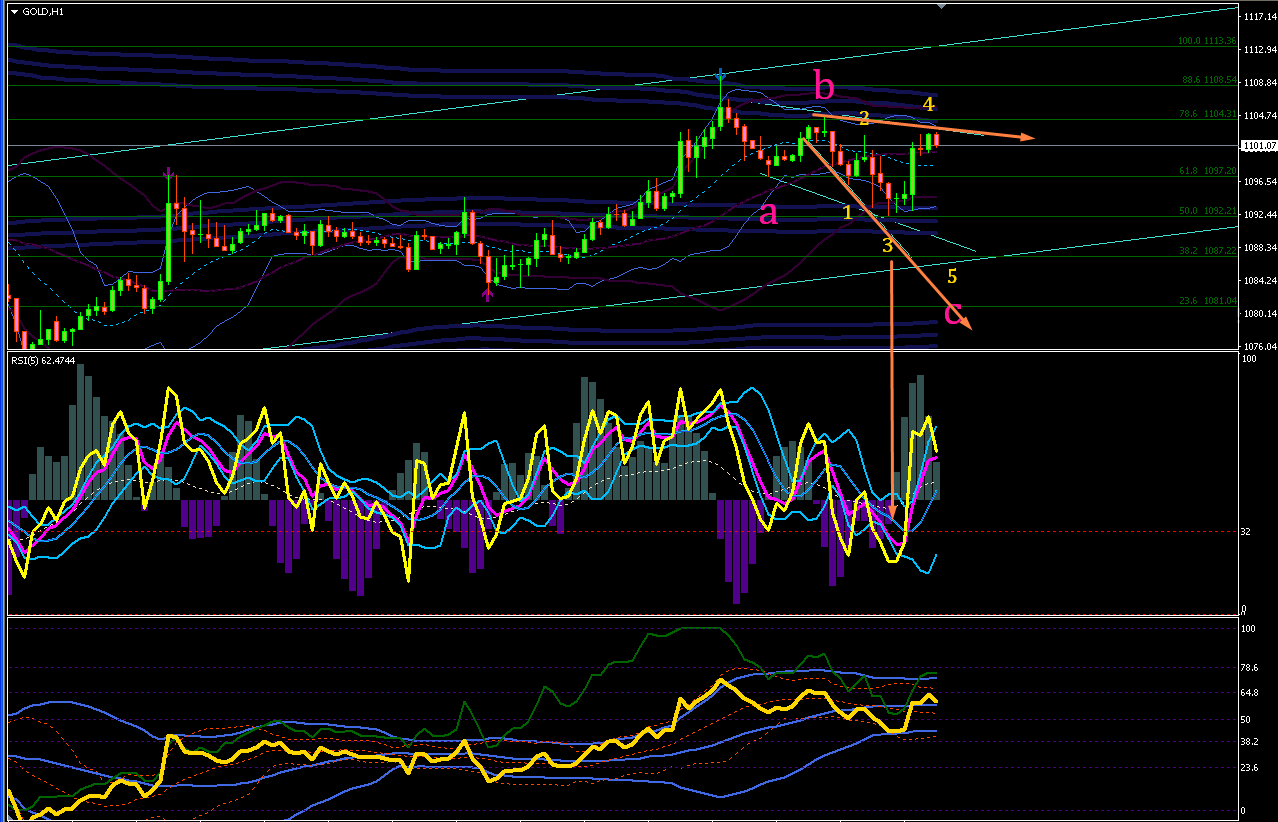Click the yellow wave number '4' label

pyautogui.click(x=928, y=103)
